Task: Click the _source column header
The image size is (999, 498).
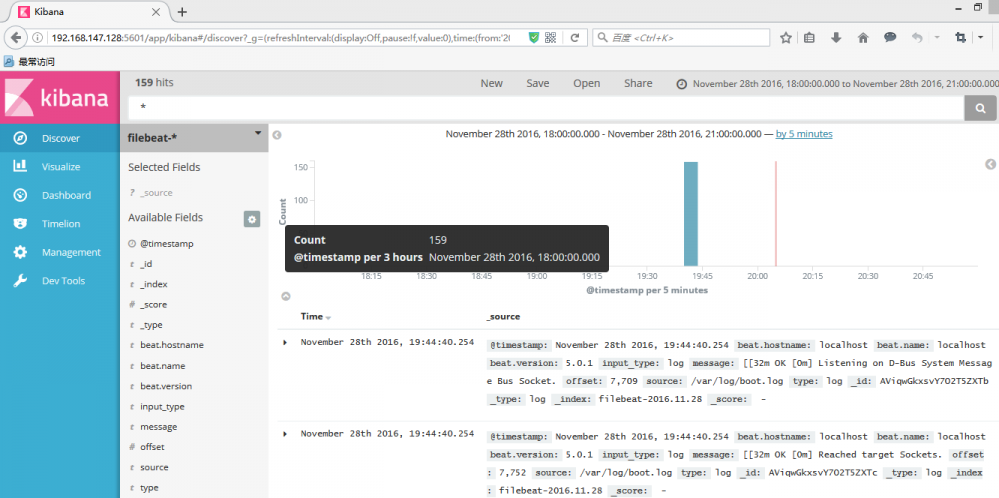Action: coord(503,317)
